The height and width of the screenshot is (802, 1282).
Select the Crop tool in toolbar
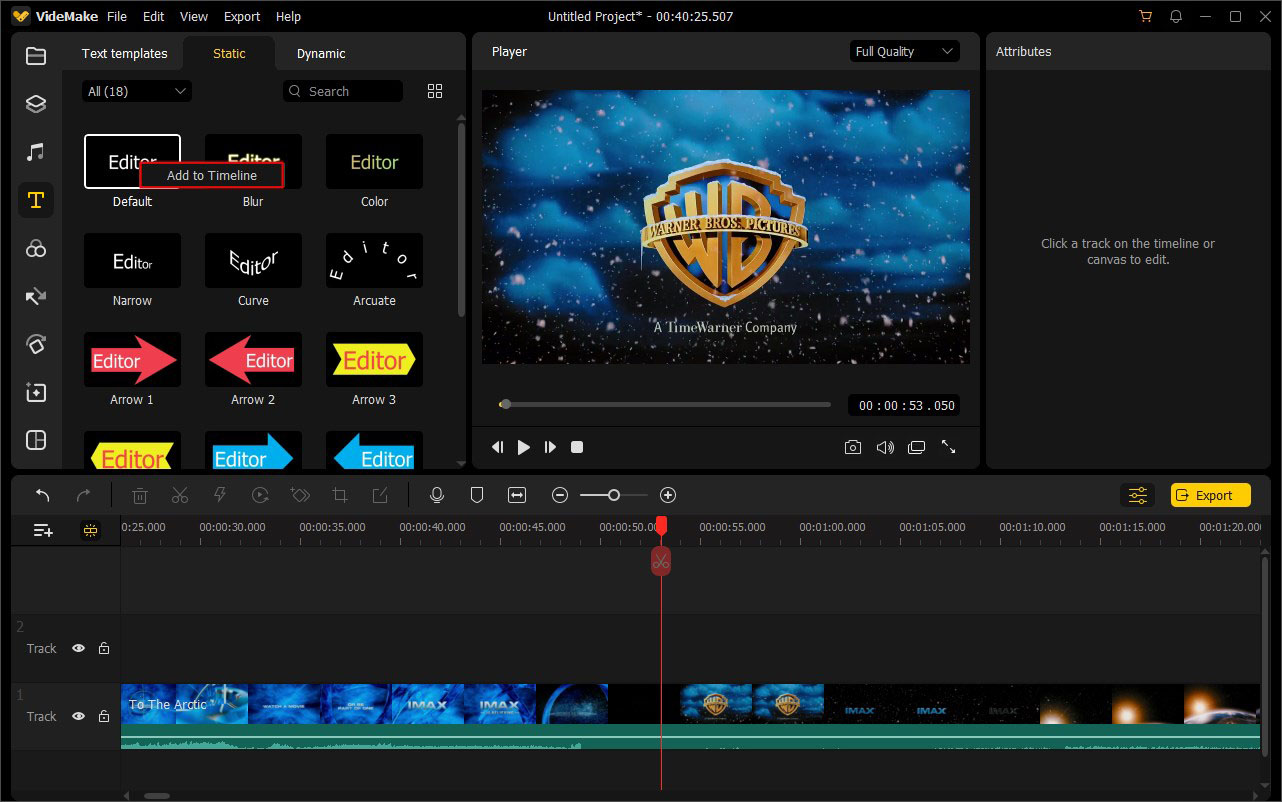tap(340, 495)
